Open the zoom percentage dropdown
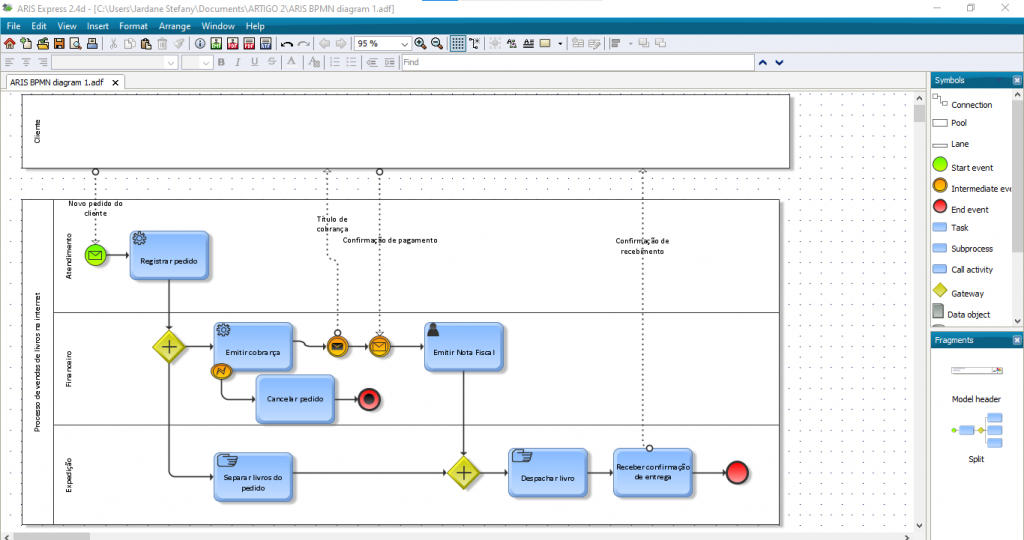The height and width of the screenshot is (540, 1024). point(405,44)
